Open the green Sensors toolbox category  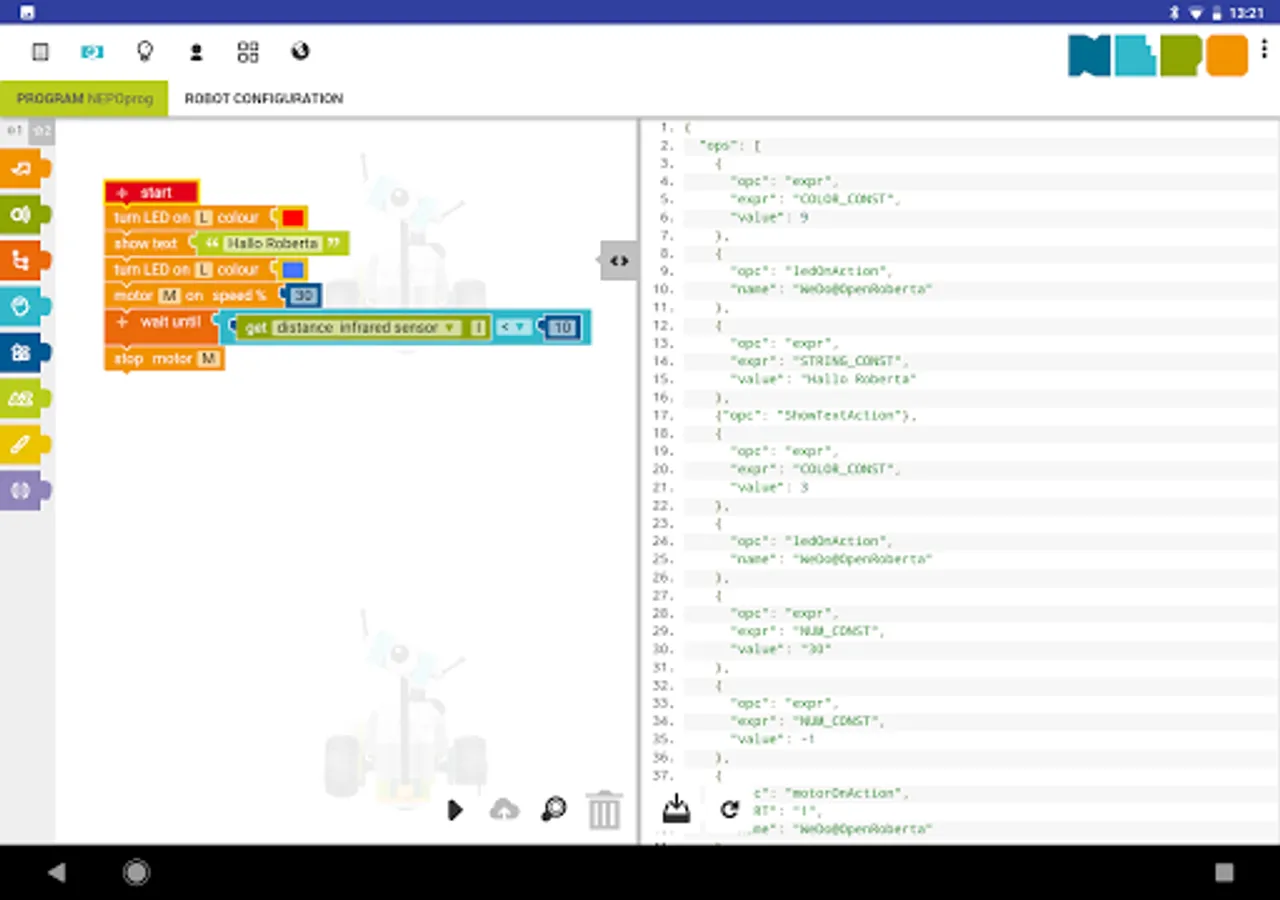(23, 214)
